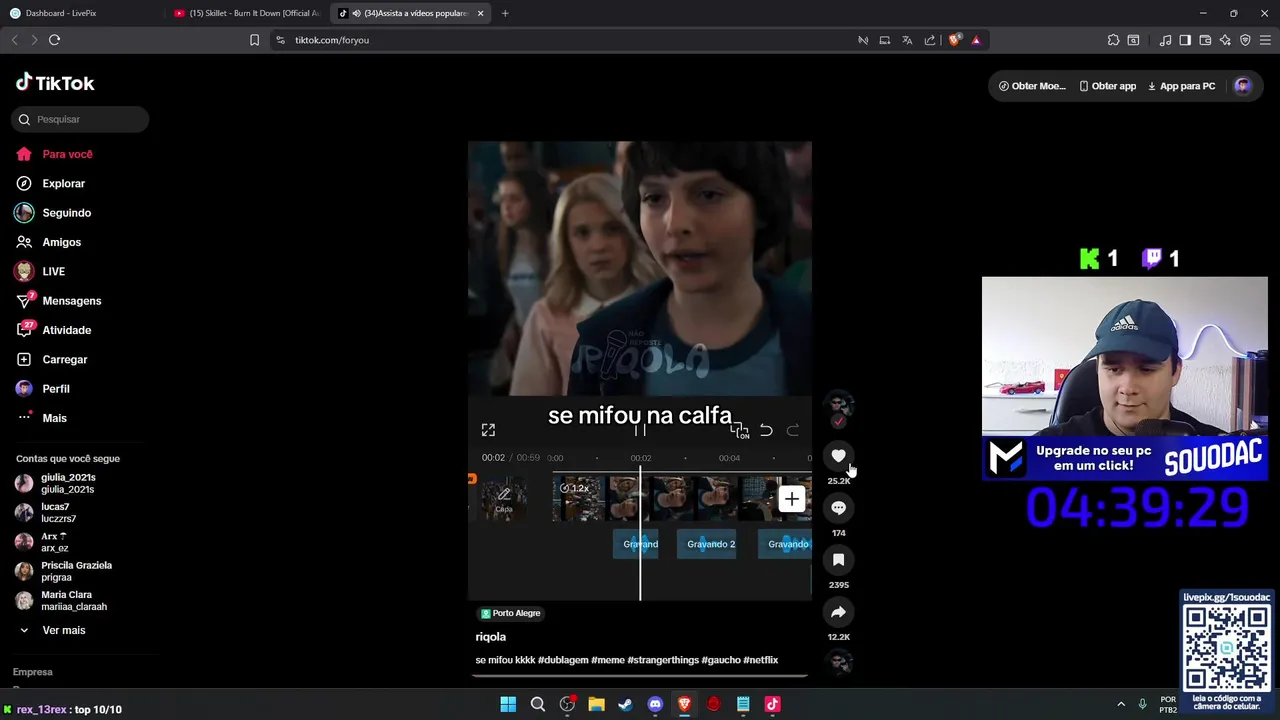Open followed account Maria Clara

coord(73,600)
